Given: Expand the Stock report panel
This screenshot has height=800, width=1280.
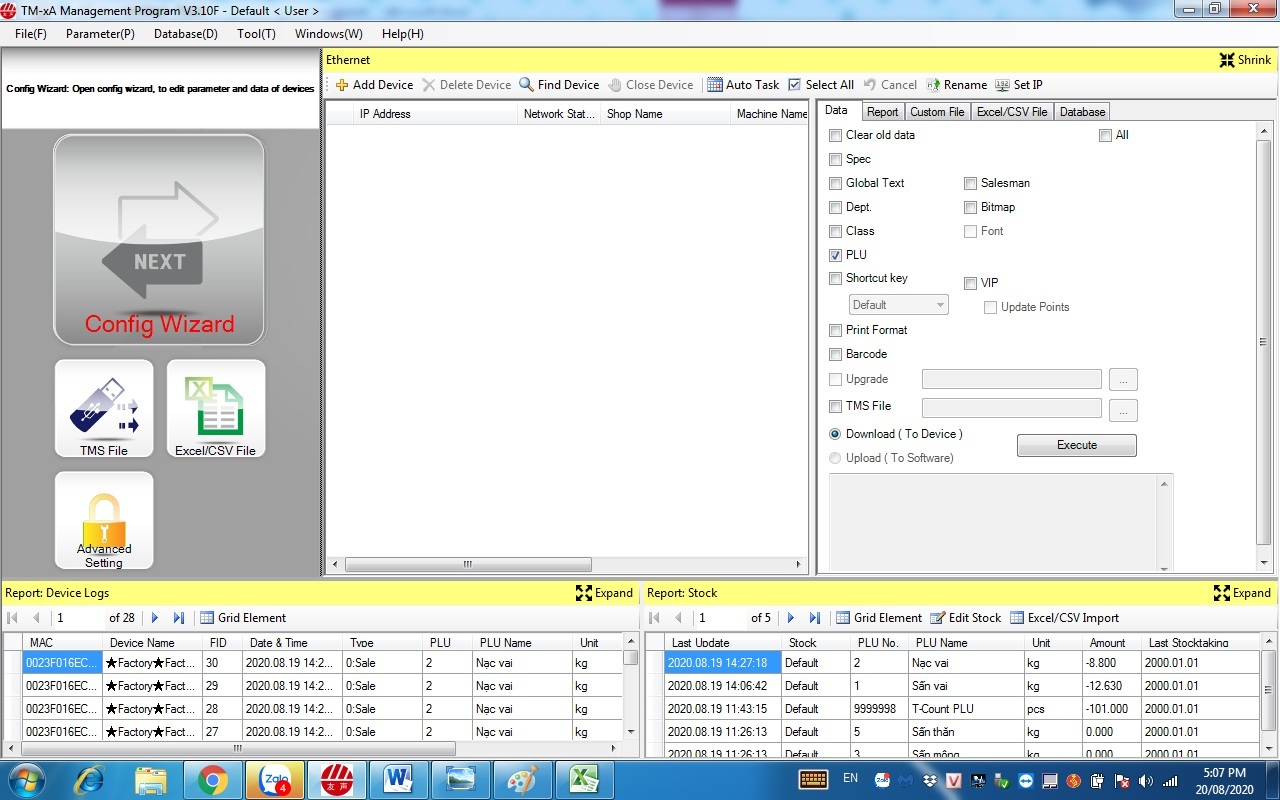Looking at the screenshot, I should tap(1242, 593).
